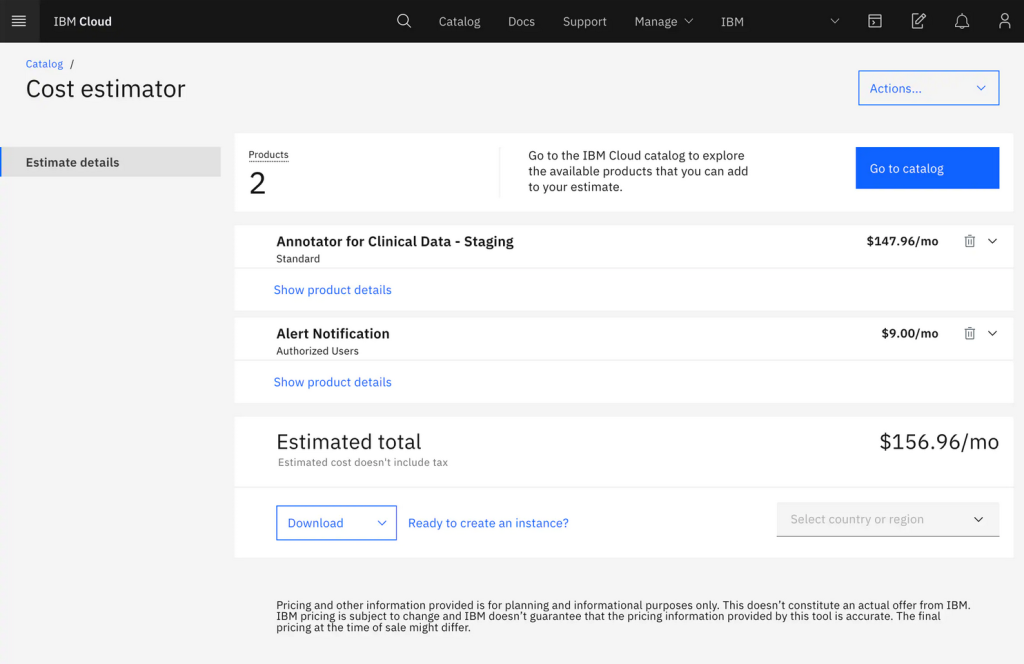The width and height of the screenshot is (1024, 664).
Task: Click the search magnifier icon
Action: pyautogui.click(x=404, y=21)
